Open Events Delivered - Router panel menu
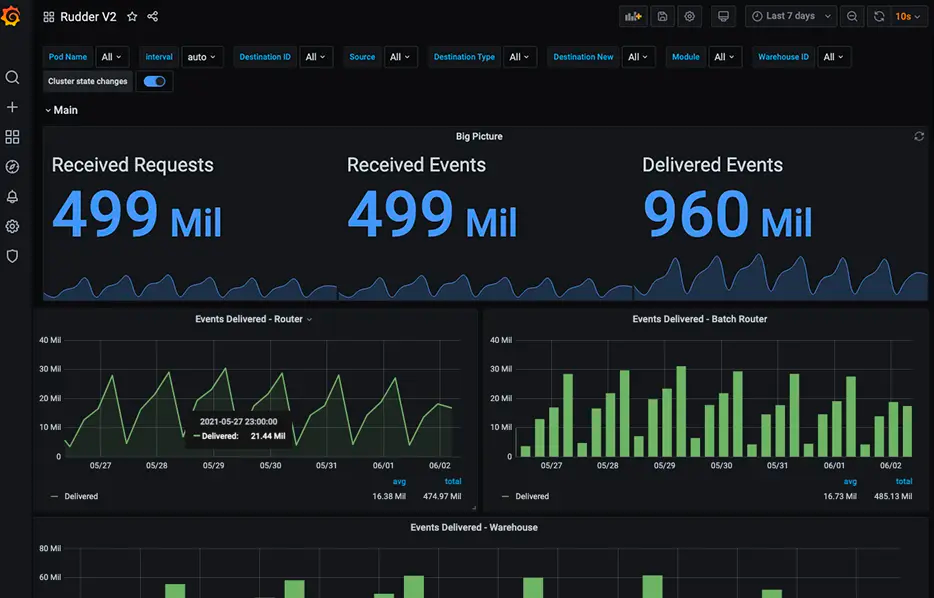 pyautogui.click(x=253, y=319)
